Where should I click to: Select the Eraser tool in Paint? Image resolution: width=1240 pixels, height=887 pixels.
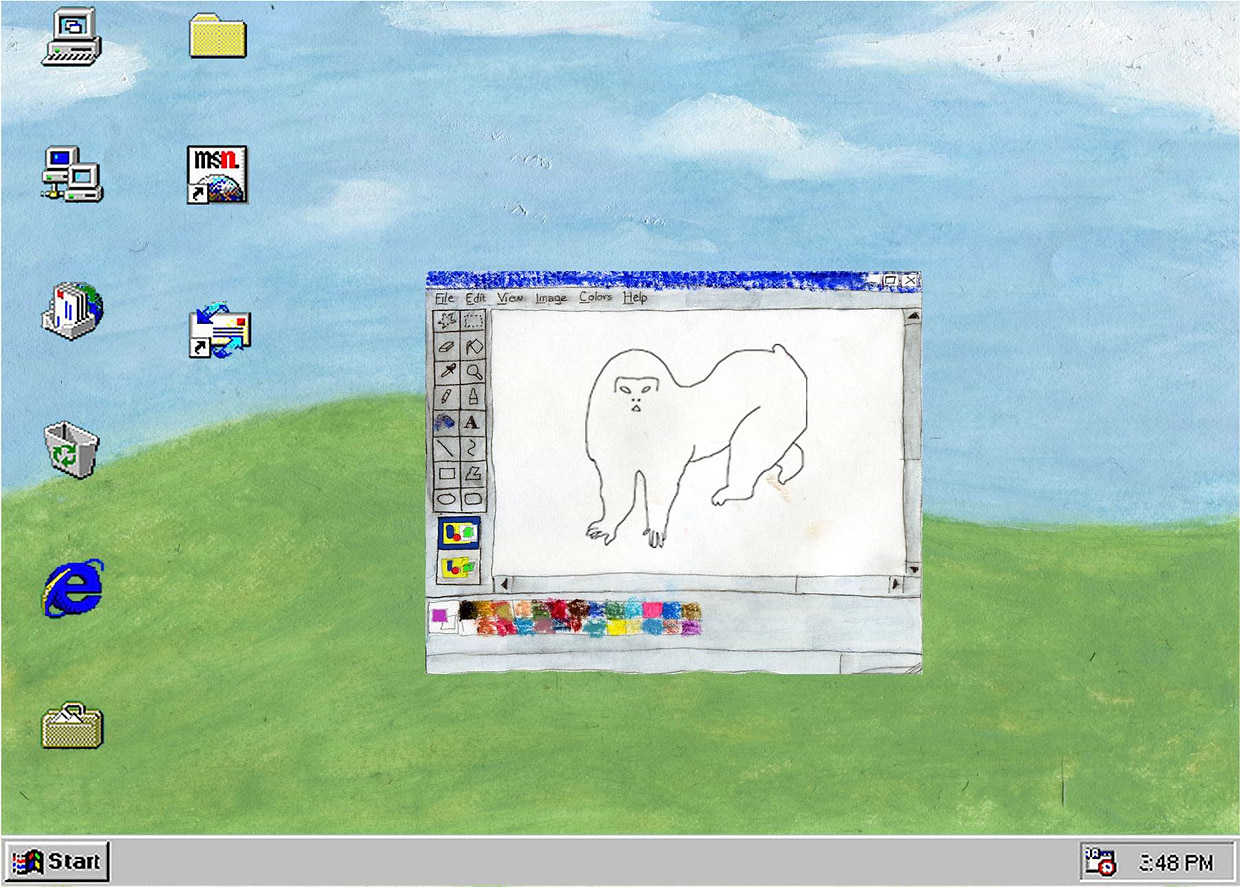[447, 347]
